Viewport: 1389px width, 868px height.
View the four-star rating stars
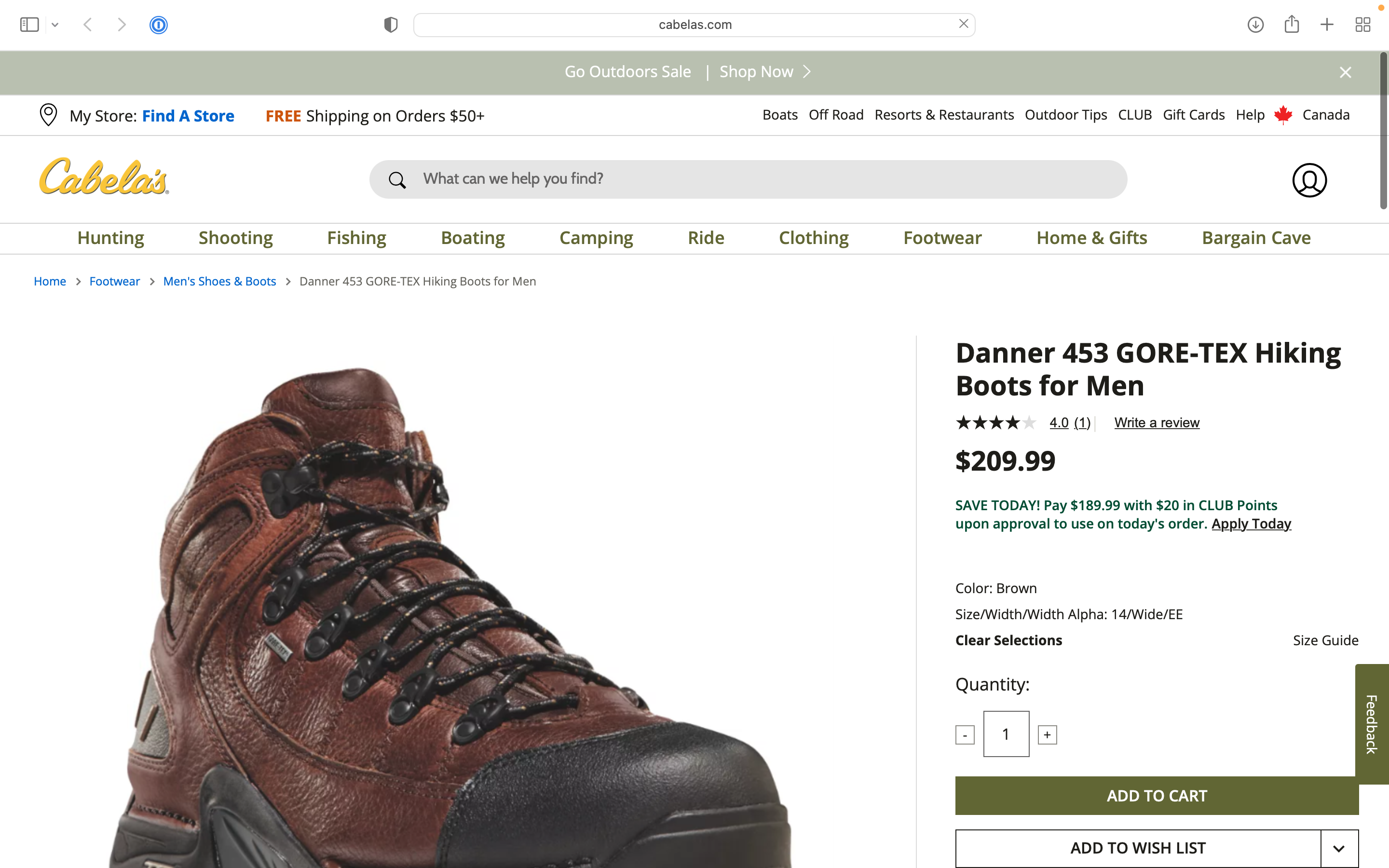[996, 422]
